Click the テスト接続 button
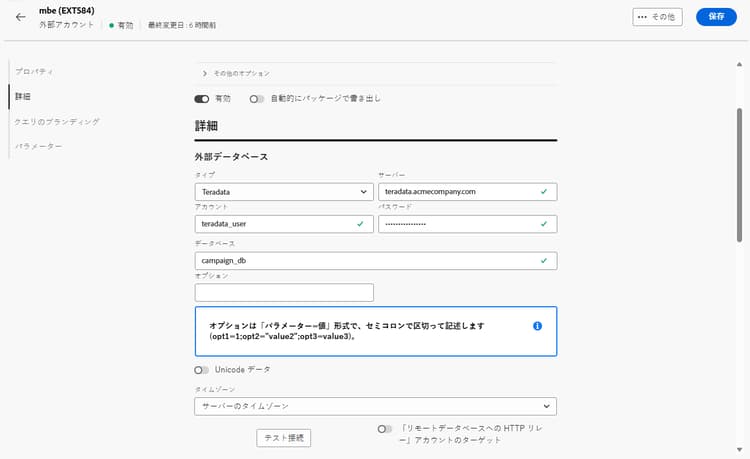This screenshot has width=750, height=459. pos(284,438)
